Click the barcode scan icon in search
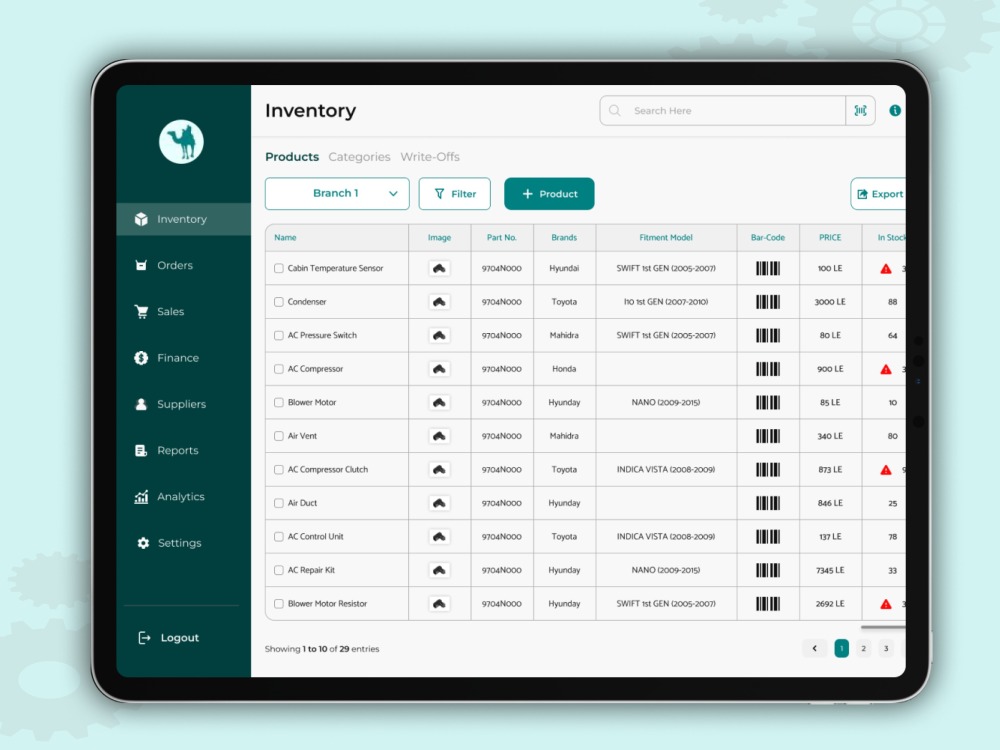The width and height of the screenshot is (1000, 750). [860, 111]
